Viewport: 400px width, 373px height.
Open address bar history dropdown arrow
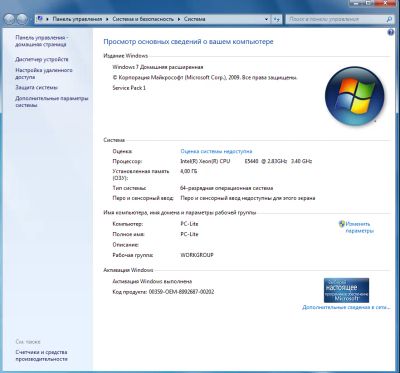266,19
